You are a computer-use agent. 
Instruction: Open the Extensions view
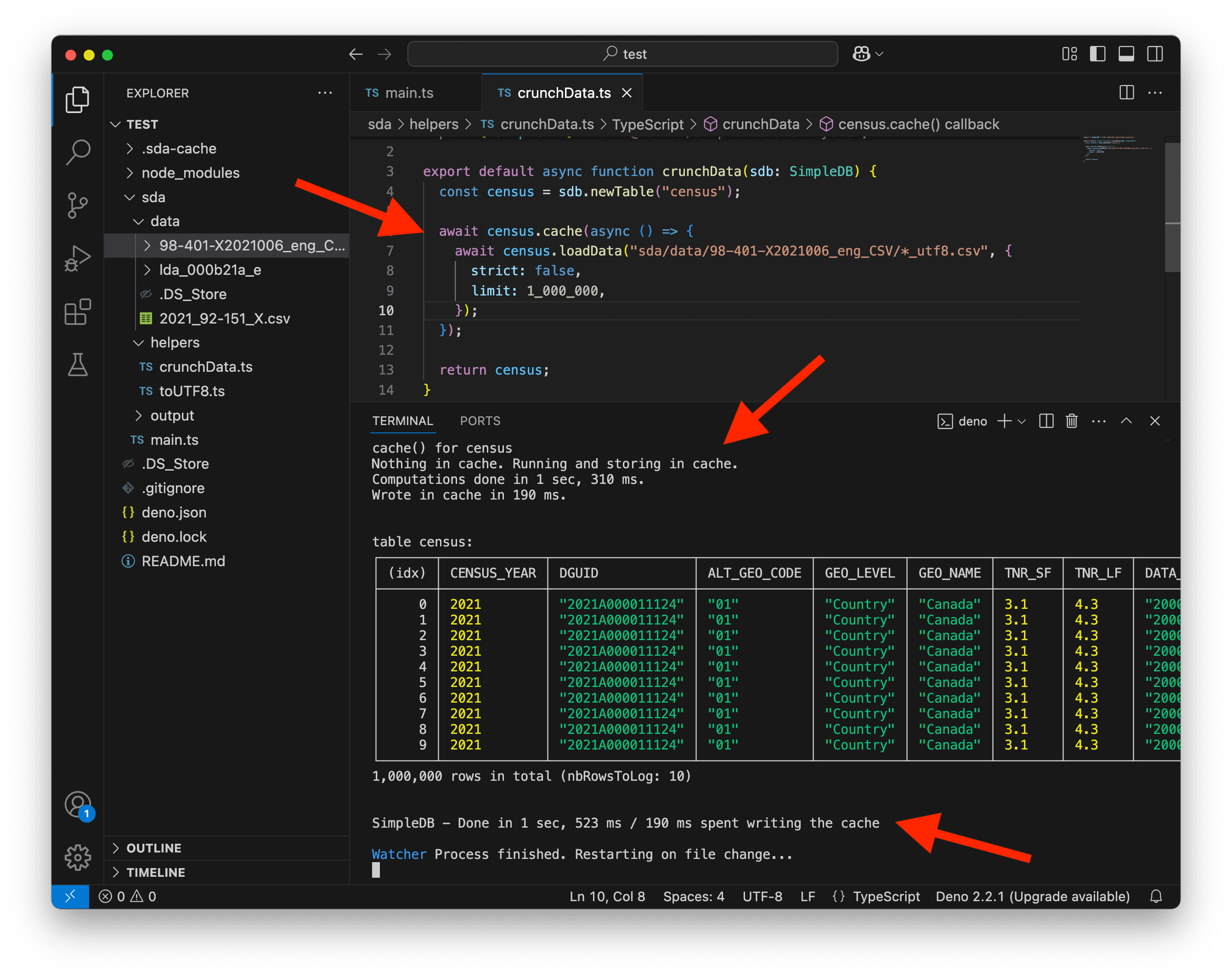tap(77, 312)
